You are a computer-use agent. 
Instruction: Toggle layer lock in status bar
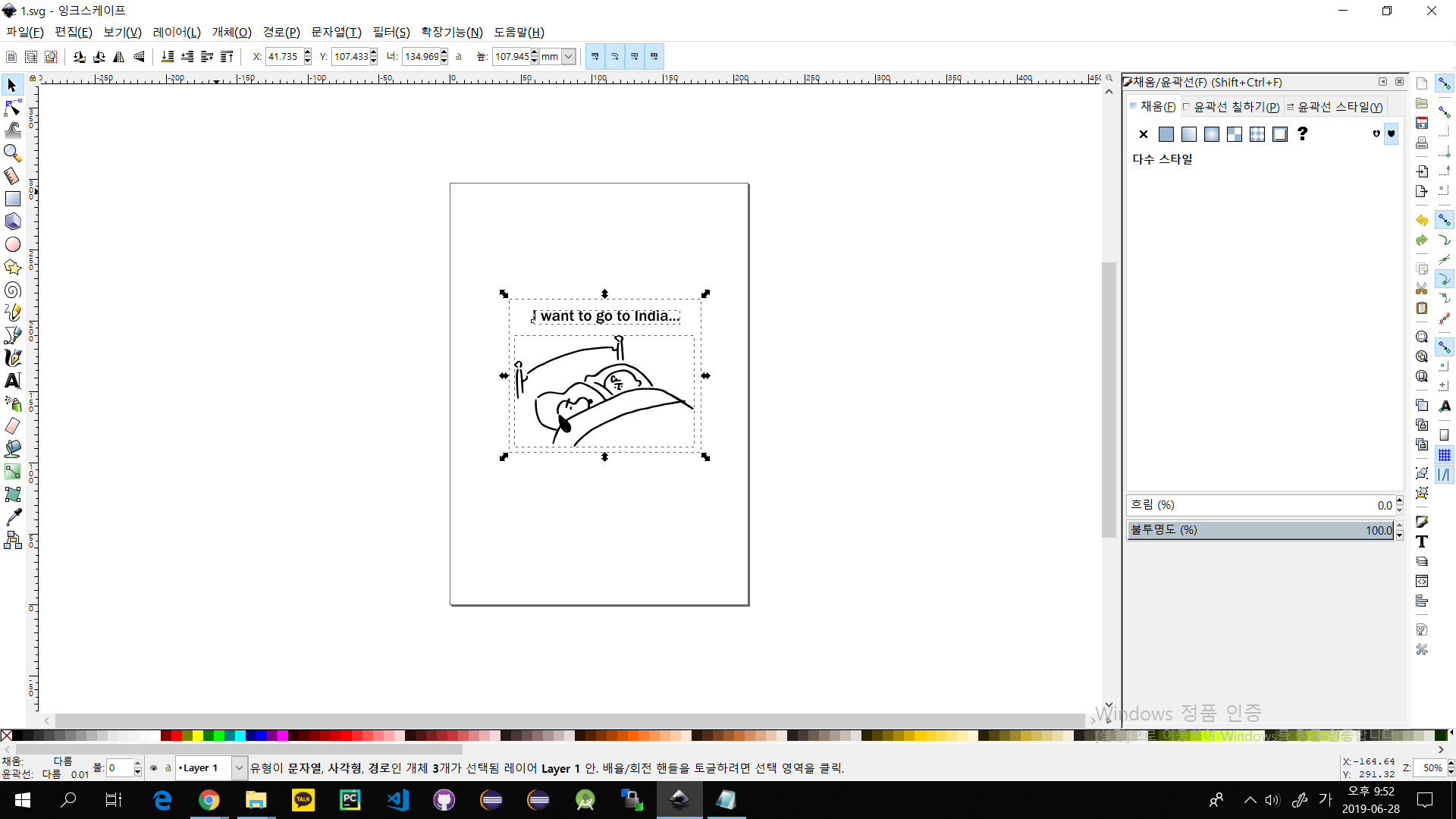coord(168,768)
